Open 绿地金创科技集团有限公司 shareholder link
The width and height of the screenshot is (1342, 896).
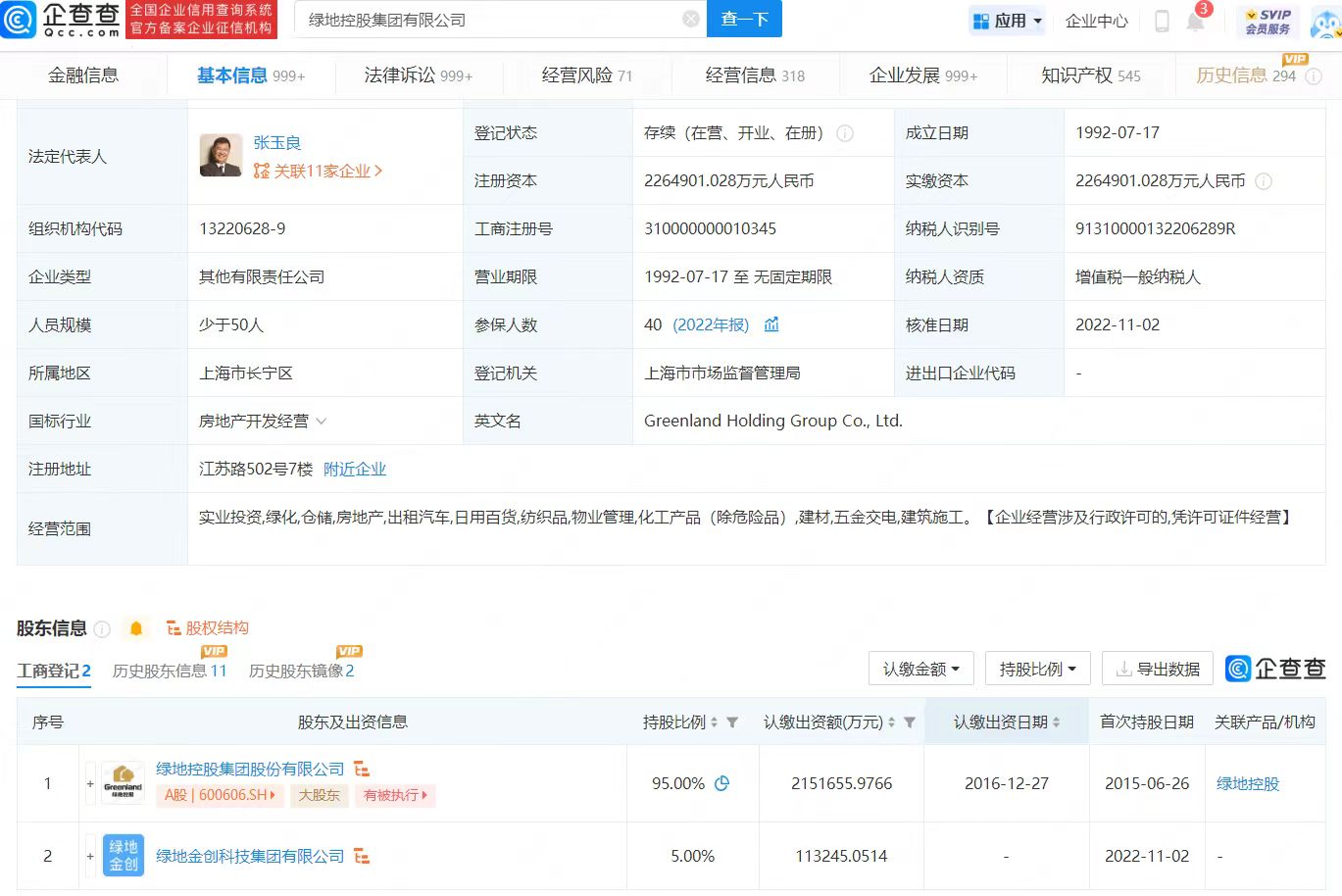(250, 857)
